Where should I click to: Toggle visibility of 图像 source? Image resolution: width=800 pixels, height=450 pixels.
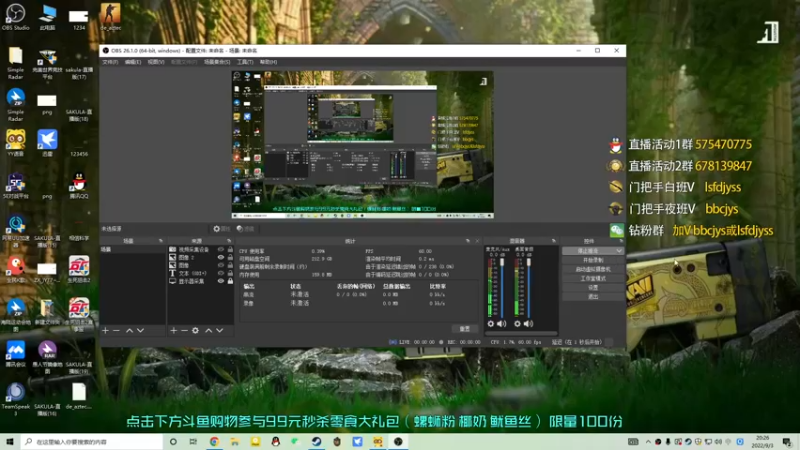coord(221,265)
